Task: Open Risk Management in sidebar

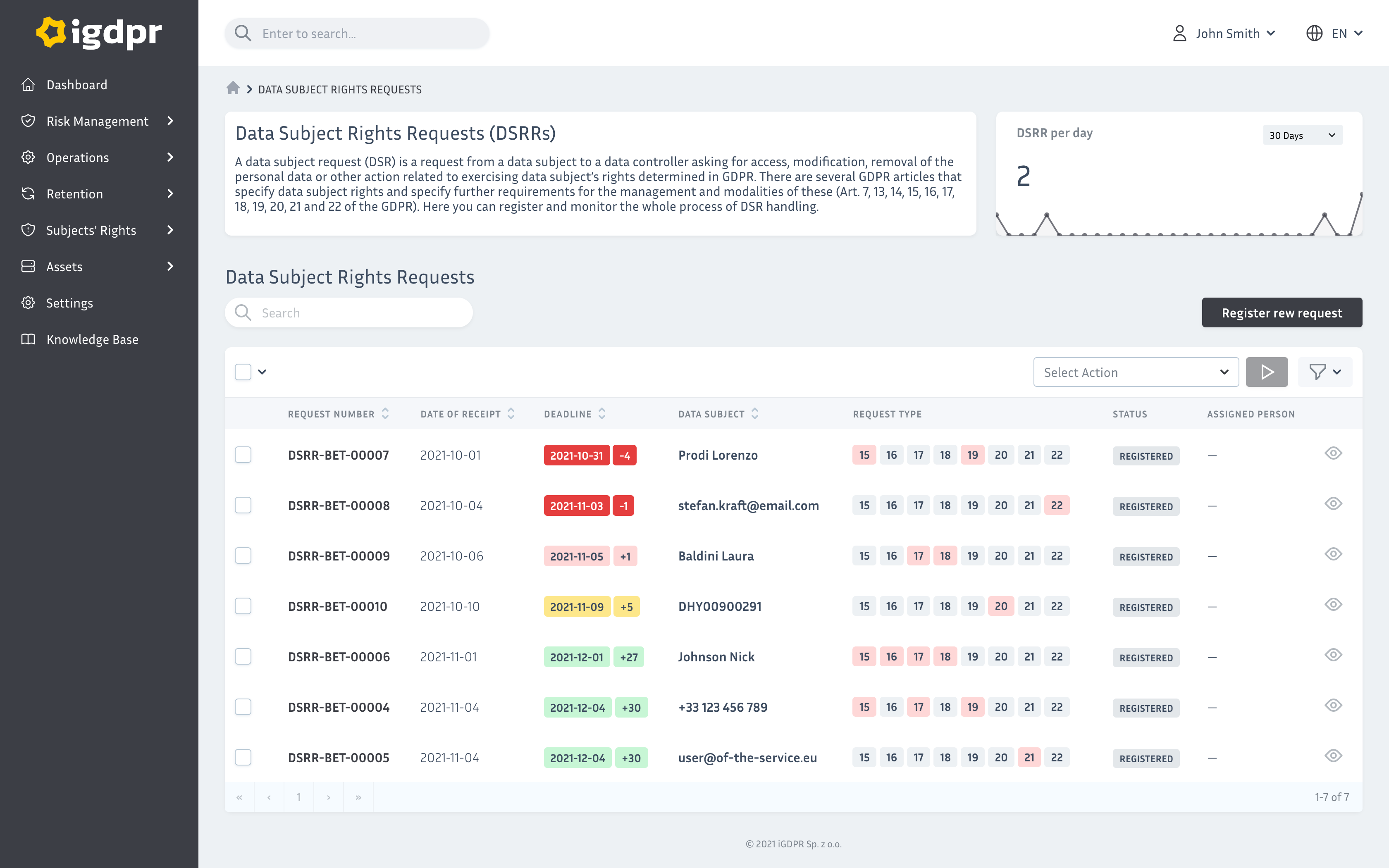Action: coord(98,121)
